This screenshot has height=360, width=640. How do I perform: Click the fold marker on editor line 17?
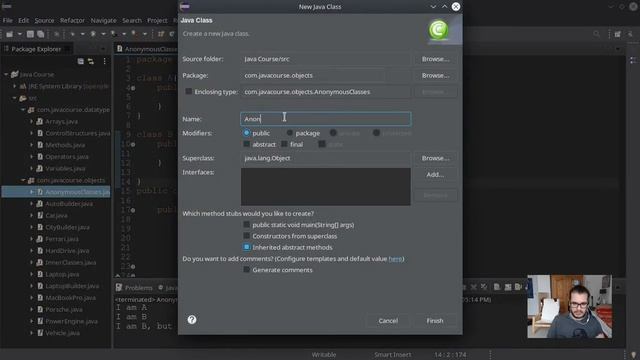[133, 210]
